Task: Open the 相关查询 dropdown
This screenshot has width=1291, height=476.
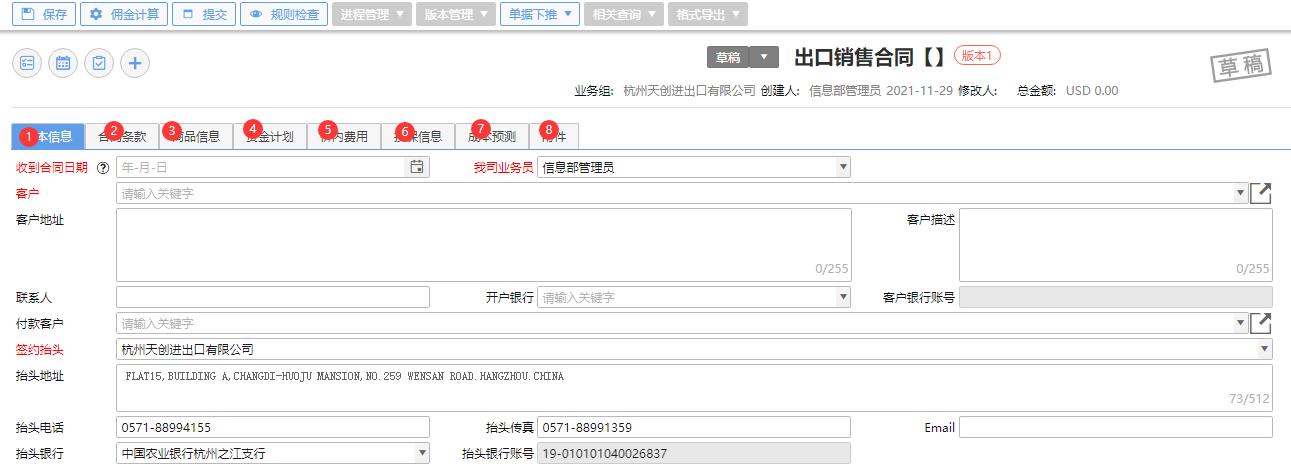Action: 623,15
